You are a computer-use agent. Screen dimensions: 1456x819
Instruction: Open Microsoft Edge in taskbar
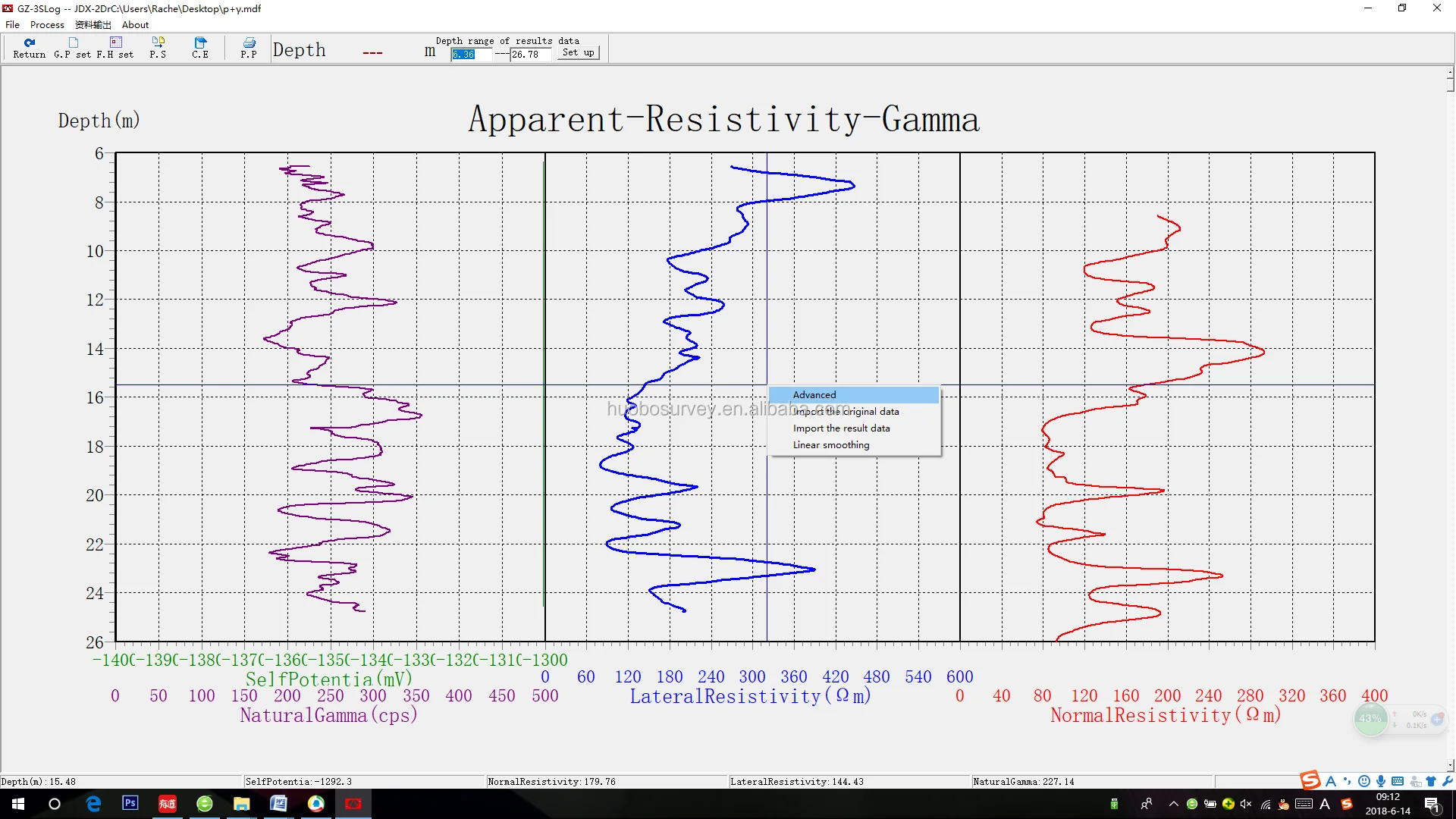click(x=93, y=803)
